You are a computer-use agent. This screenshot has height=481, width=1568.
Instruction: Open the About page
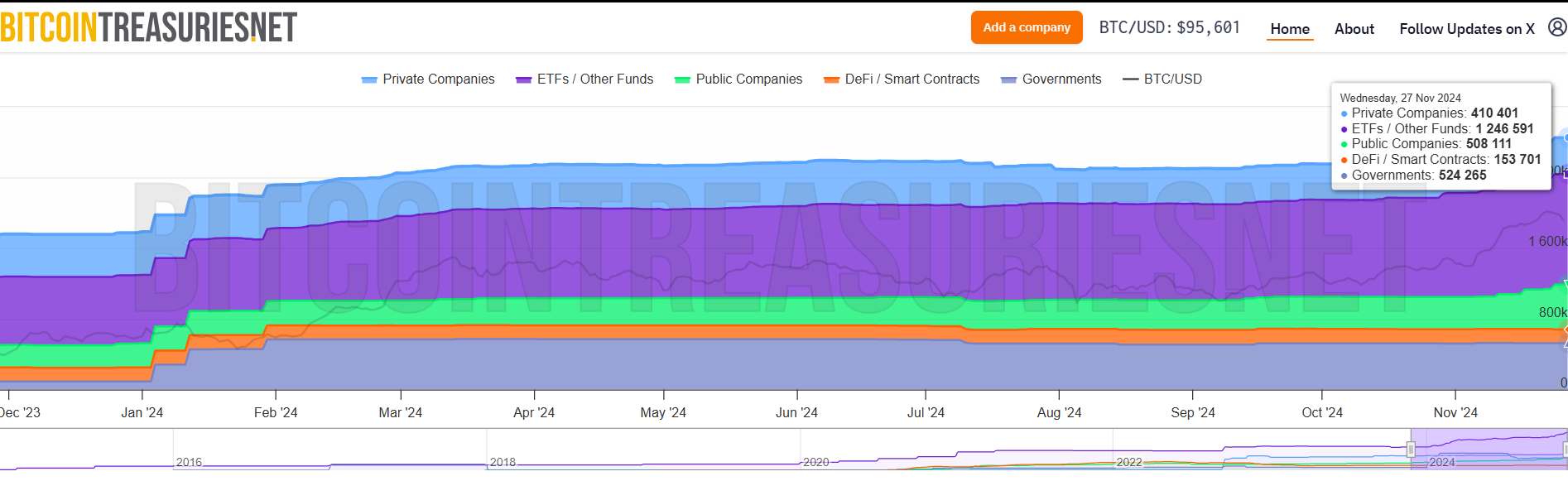click(x=1354, y=29)
